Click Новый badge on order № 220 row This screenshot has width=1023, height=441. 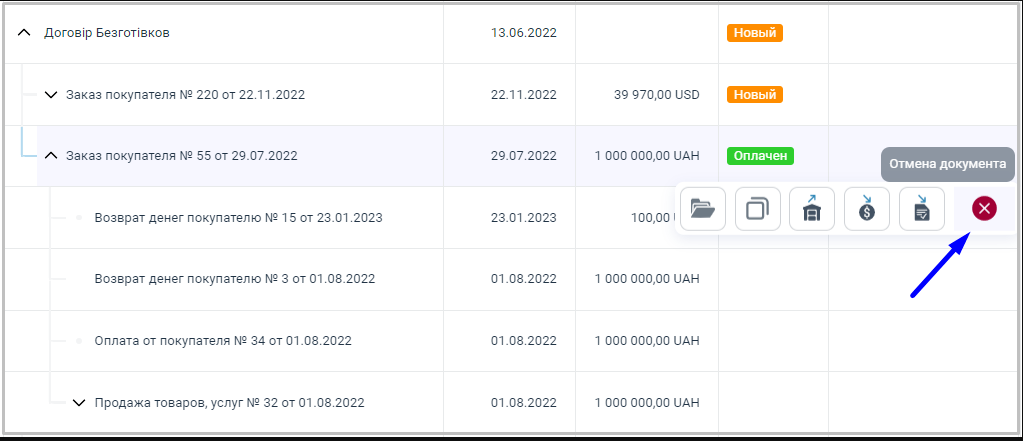pyautogui.click(x=755, y=95)
